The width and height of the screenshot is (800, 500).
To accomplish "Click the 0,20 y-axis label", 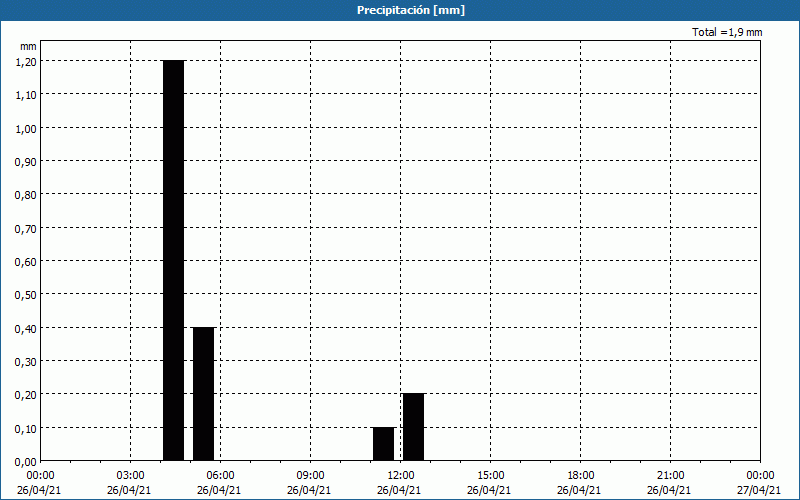I will tap(26, 395).
